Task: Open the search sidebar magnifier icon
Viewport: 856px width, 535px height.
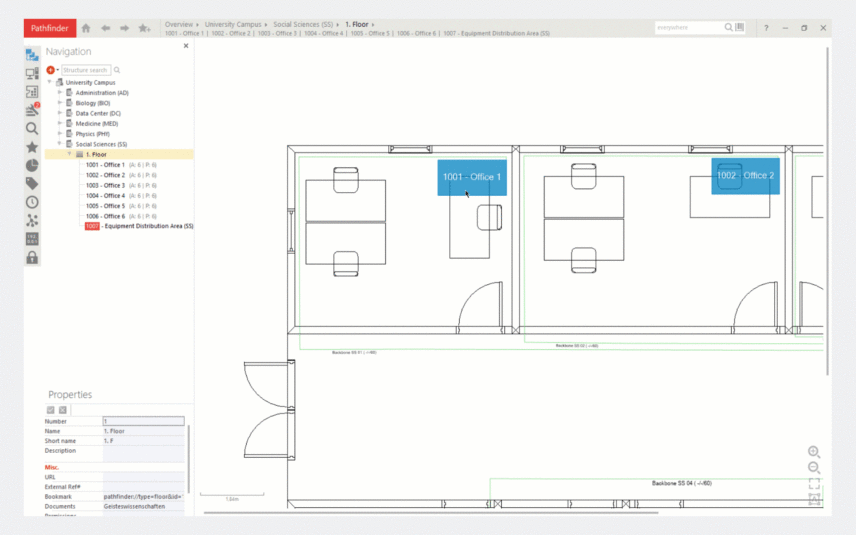Action: (32, 128)
